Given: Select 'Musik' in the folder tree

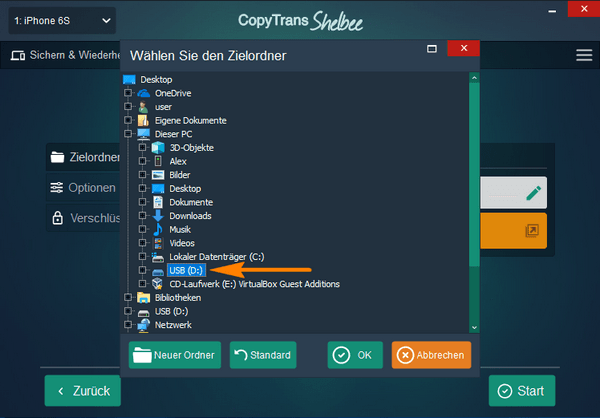Looking at the screenshot, I should [180, 229].
